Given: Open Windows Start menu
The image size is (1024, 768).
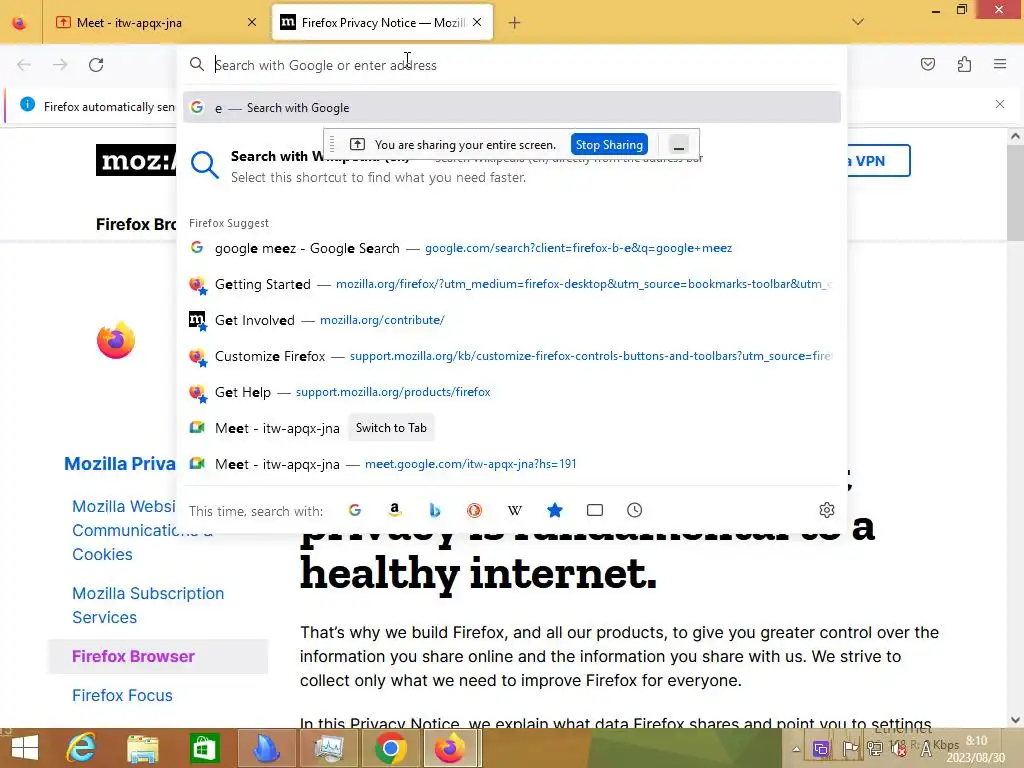Looking at the screenshot, I should point(25,748).
